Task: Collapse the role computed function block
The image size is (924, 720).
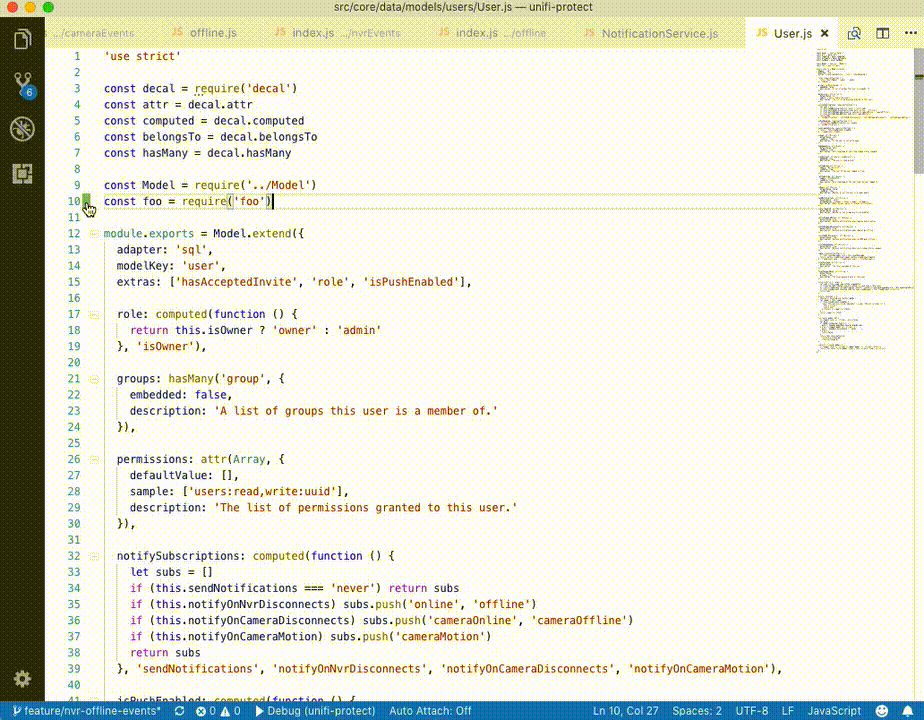Action: pos(92,313)
